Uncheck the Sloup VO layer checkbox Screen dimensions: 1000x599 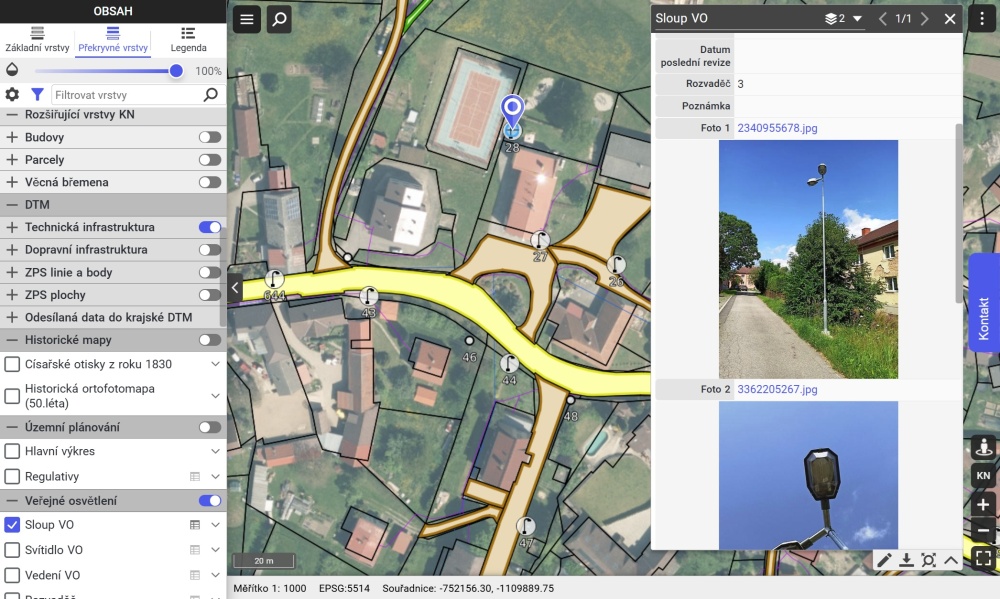click(x=12, y=524)
